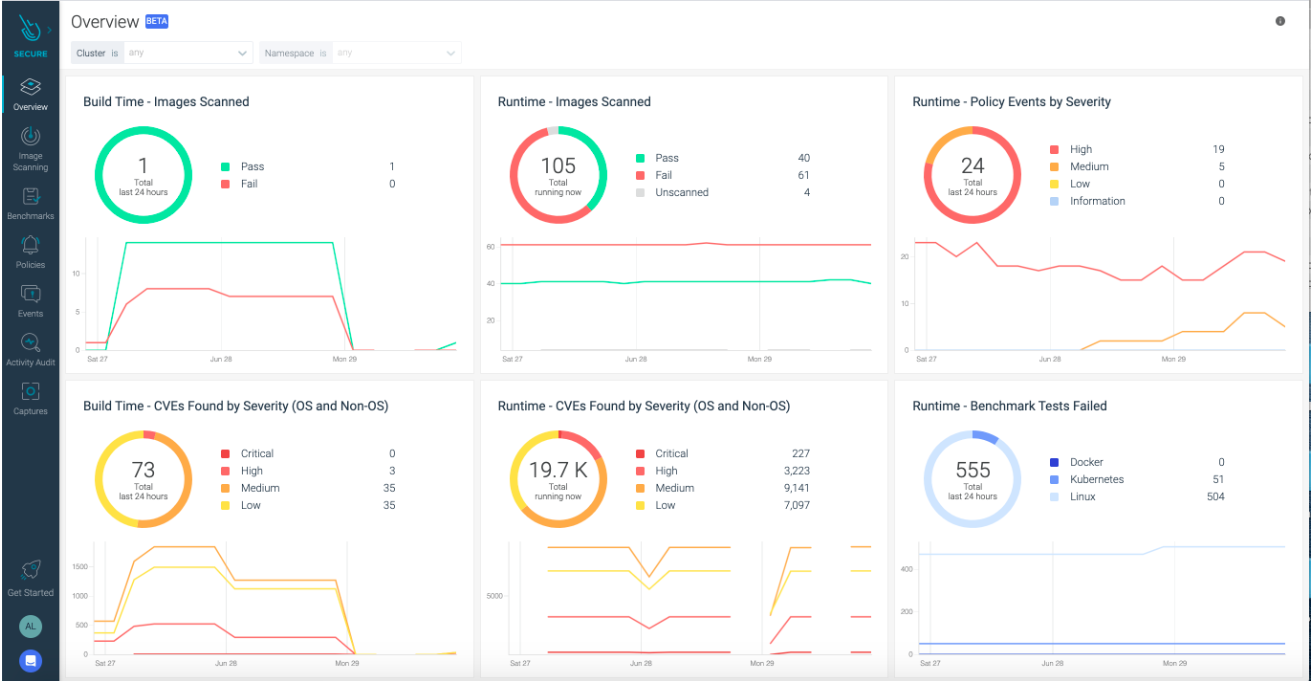Open the Policies section

click(30, 253)
